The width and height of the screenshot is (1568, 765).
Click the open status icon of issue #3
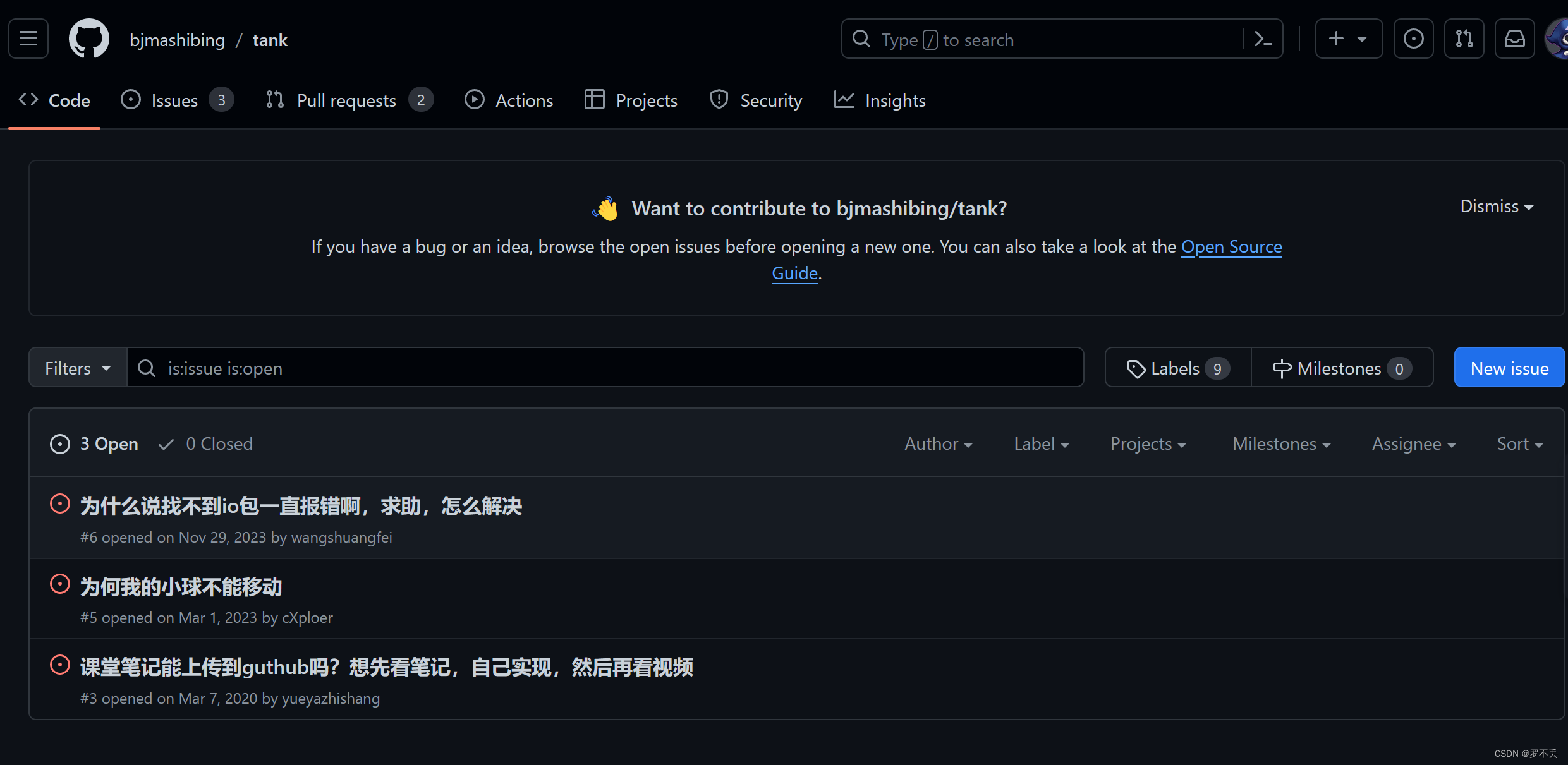[60, 665]
